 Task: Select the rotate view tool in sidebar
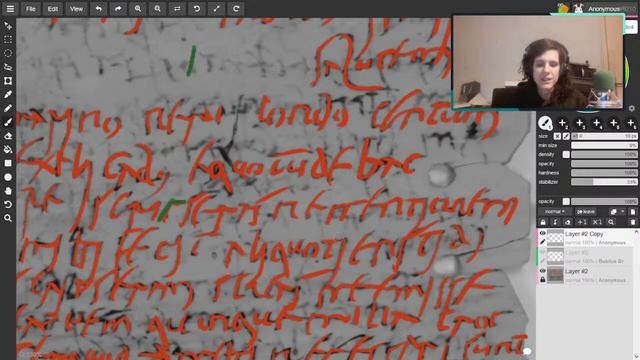[8, 204]
